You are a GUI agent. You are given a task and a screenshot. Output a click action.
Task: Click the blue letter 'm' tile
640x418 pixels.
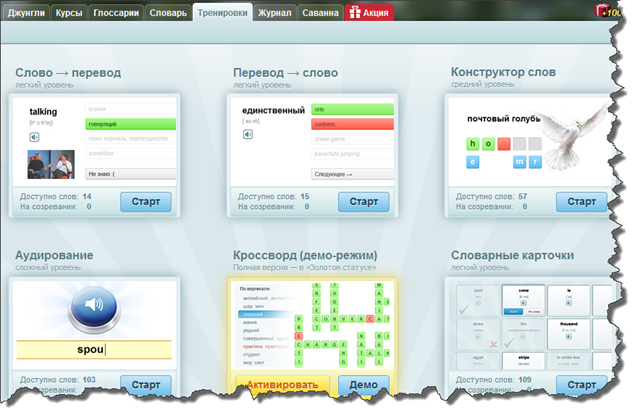517,160
